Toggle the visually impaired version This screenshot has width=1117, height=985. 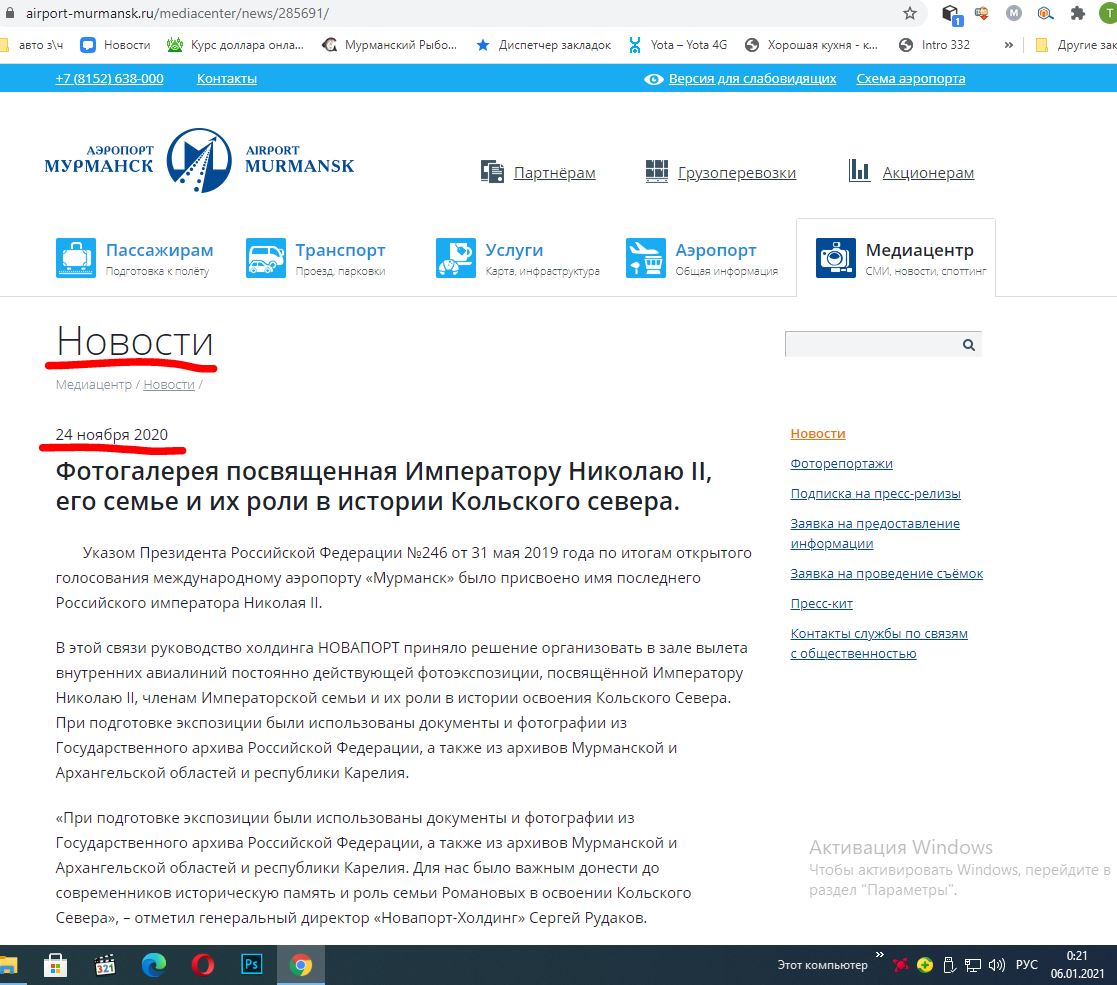(x=741, y=78)
